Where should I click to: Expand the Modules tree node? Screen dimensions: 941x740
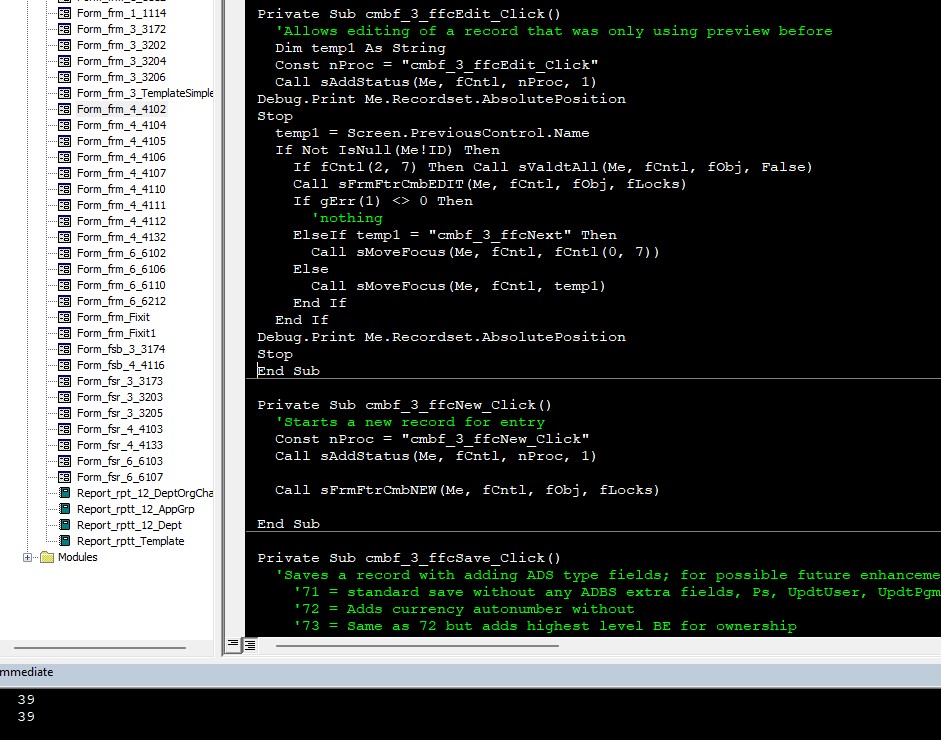pos(27,558)
